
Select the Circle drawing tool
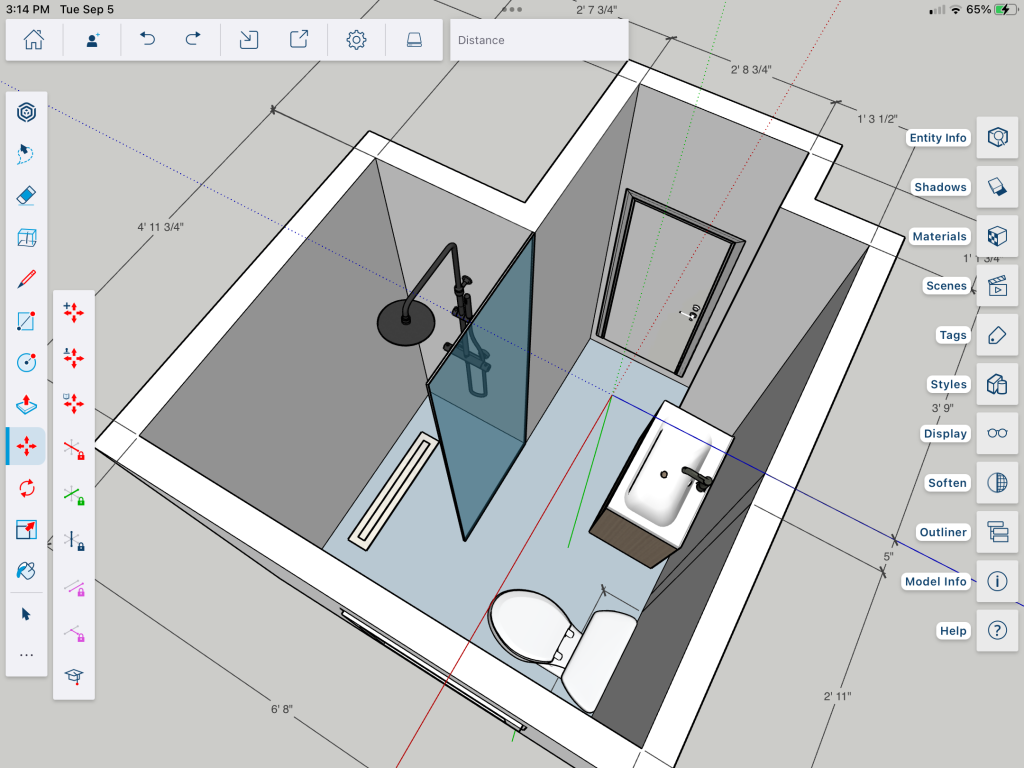[x=27, y=363]
